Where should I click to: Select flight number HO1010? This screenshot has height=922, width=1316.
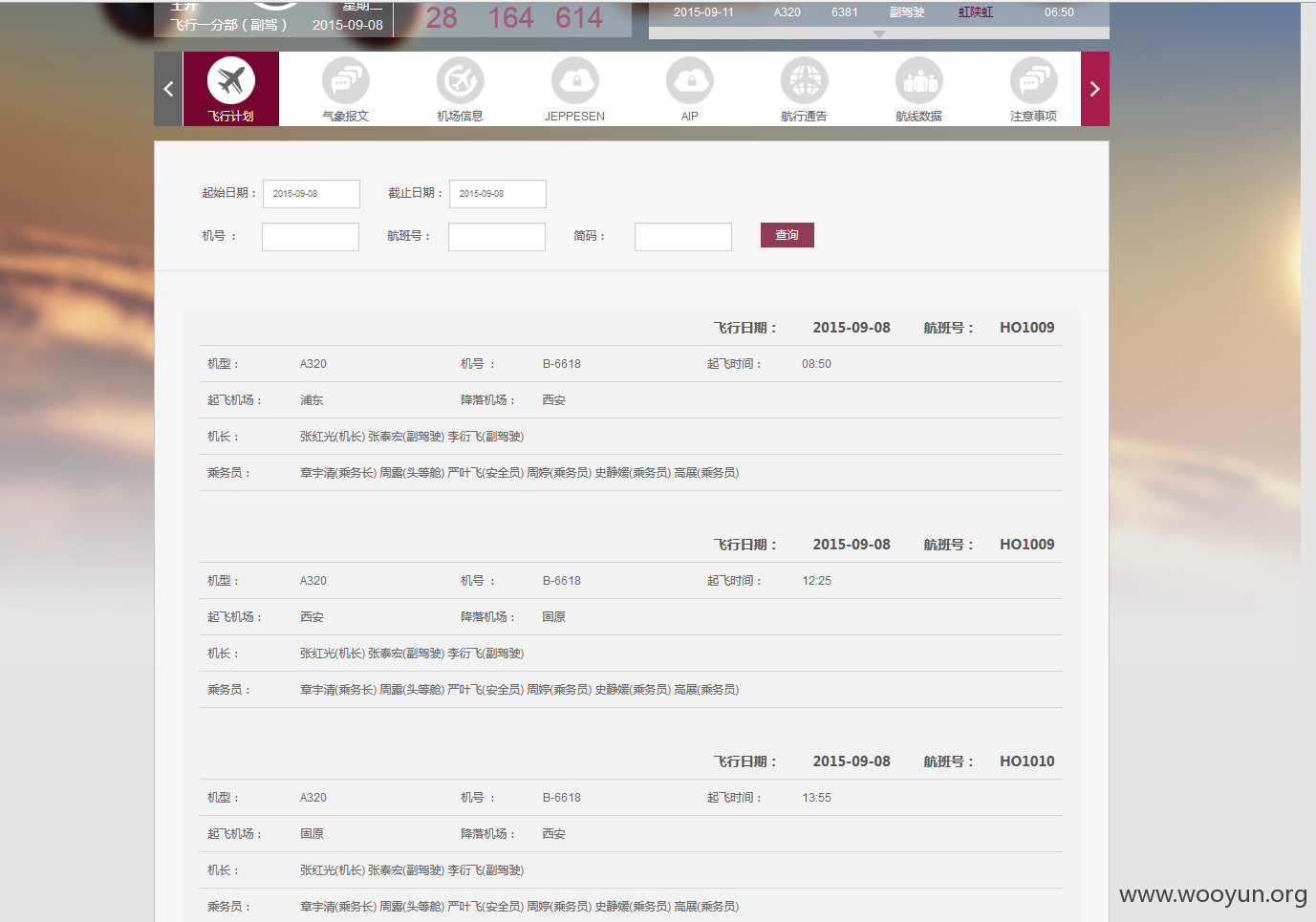[1027, 761]
